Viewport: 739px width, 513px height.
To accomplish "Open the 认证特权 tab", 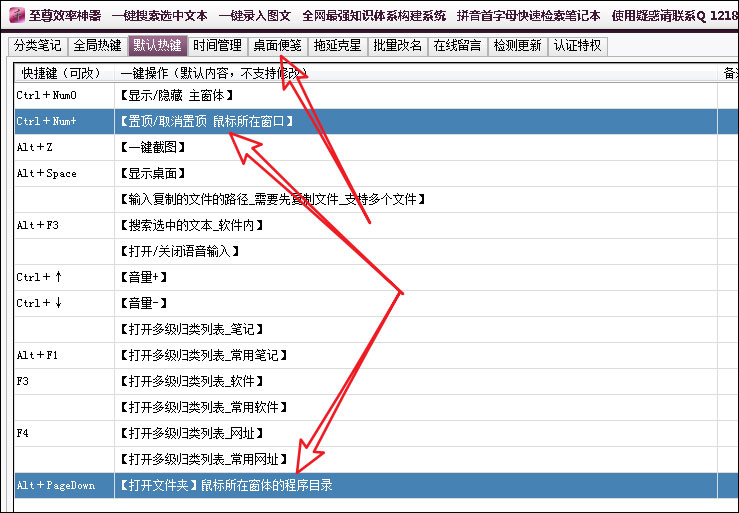I will tap(577, 45).
